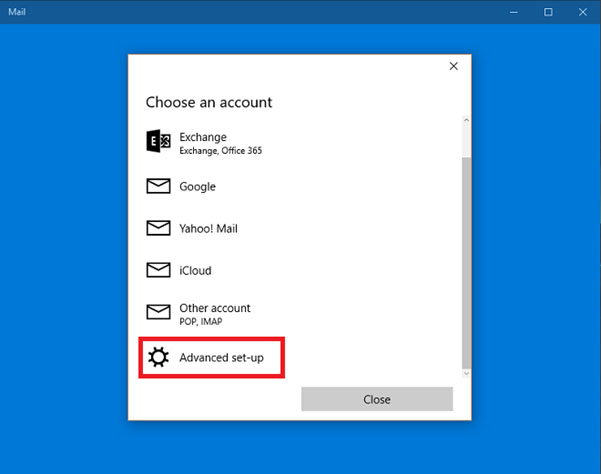601x474 pixels.
Task: Choose the Exchange account option
Action: coord(299,143)
